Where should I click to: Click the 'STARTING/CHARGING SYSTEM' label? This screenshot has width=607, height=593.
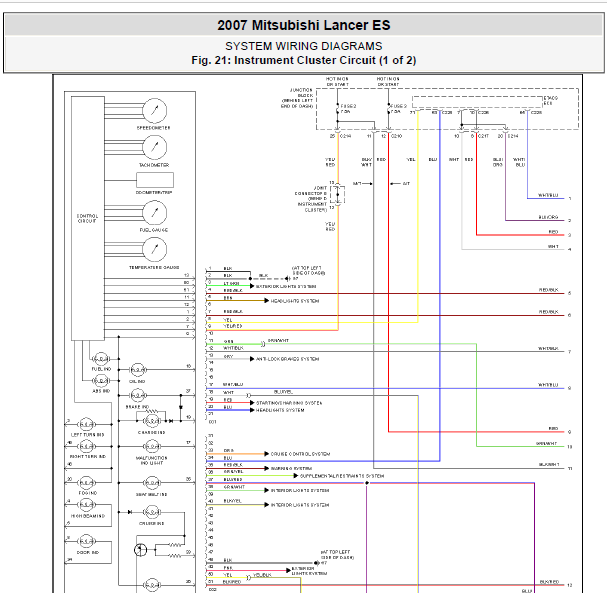289,403
